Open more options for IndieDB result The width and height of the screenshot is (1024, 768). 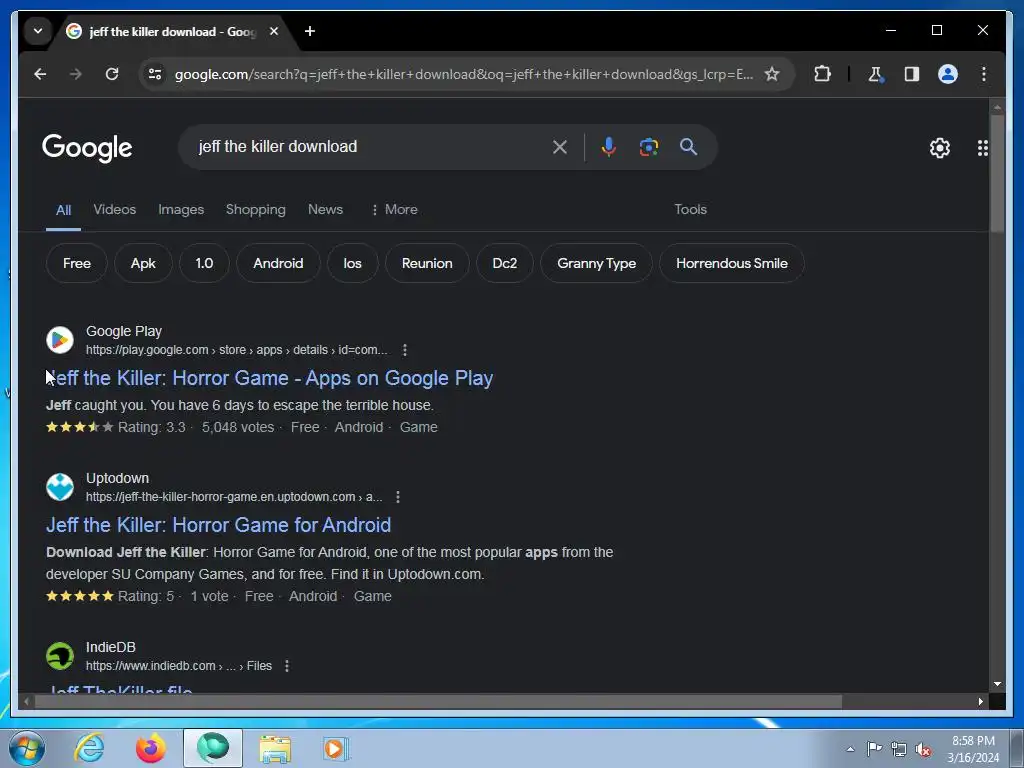click(287, 666)
